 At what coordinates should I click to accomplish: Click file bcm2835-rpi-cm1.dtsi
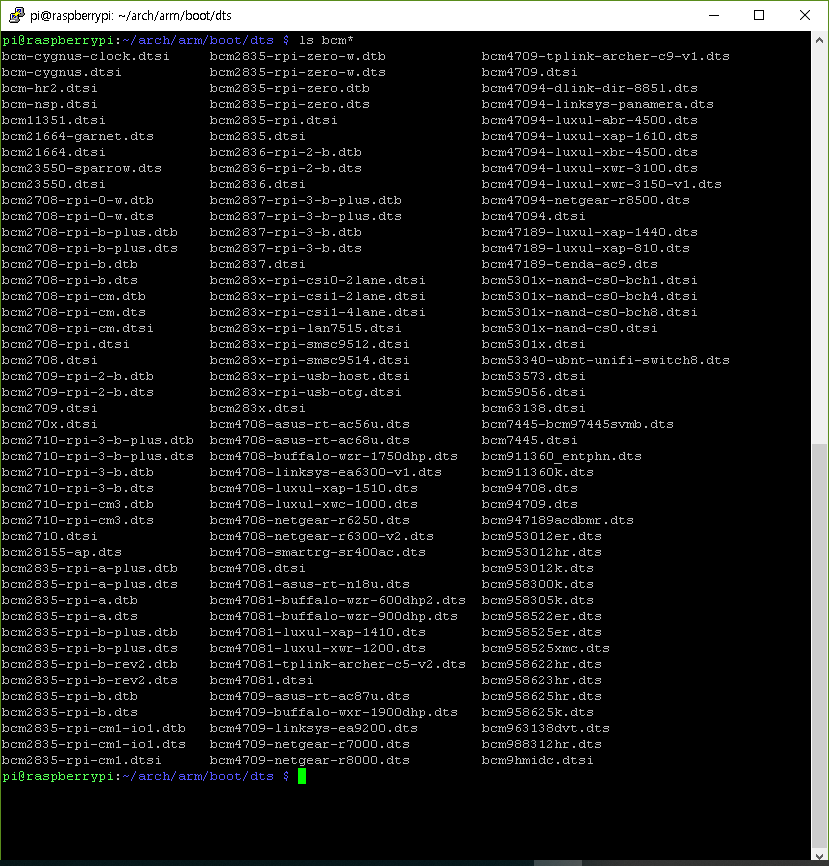(x=82, y=761)
